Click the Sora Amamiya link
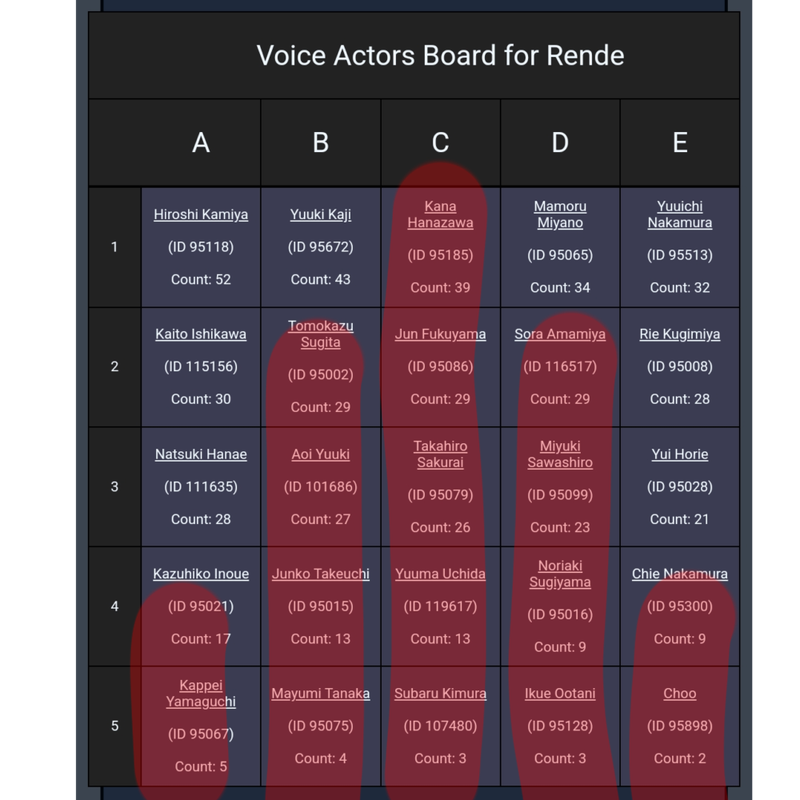 [x=560, y=334]
